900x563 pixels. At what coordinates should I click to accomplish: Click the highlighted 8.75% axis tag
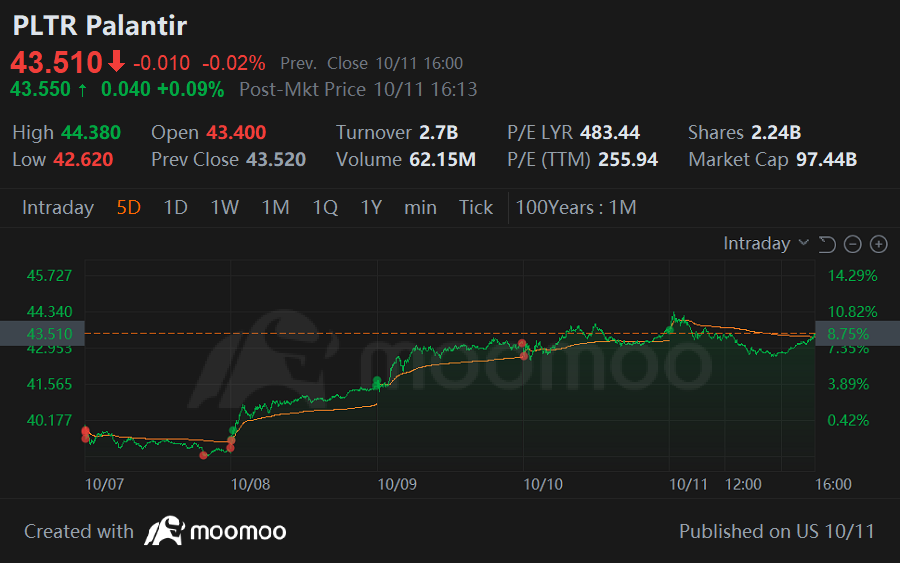pos(858,333)
